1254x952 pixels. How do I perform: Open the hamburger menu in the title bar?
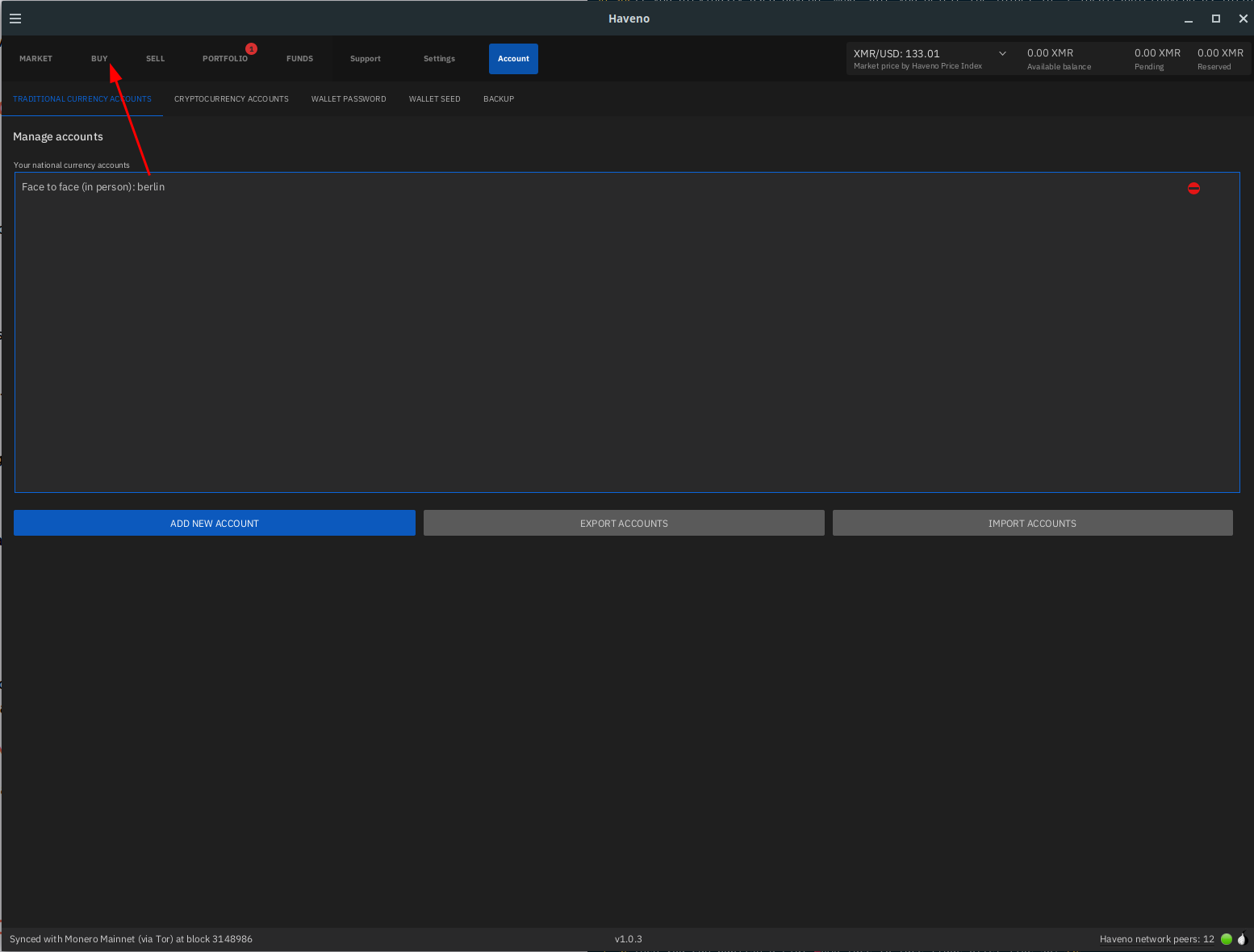coord(15,19)
